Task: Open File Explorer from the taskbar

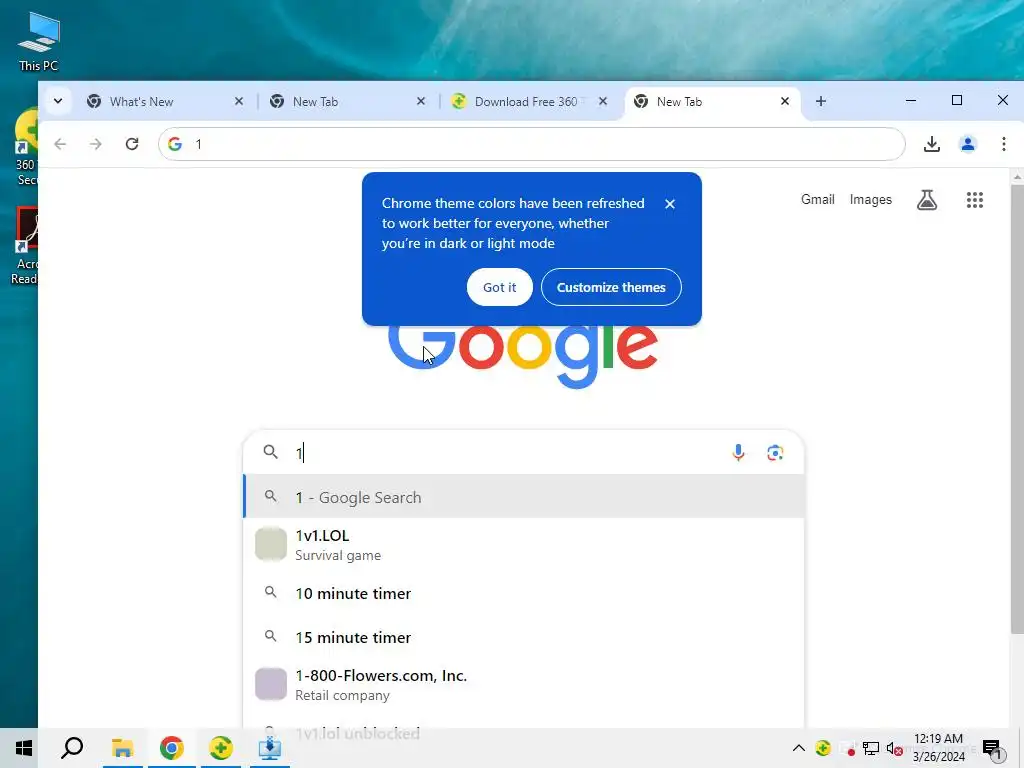Action: click(122, 748)
